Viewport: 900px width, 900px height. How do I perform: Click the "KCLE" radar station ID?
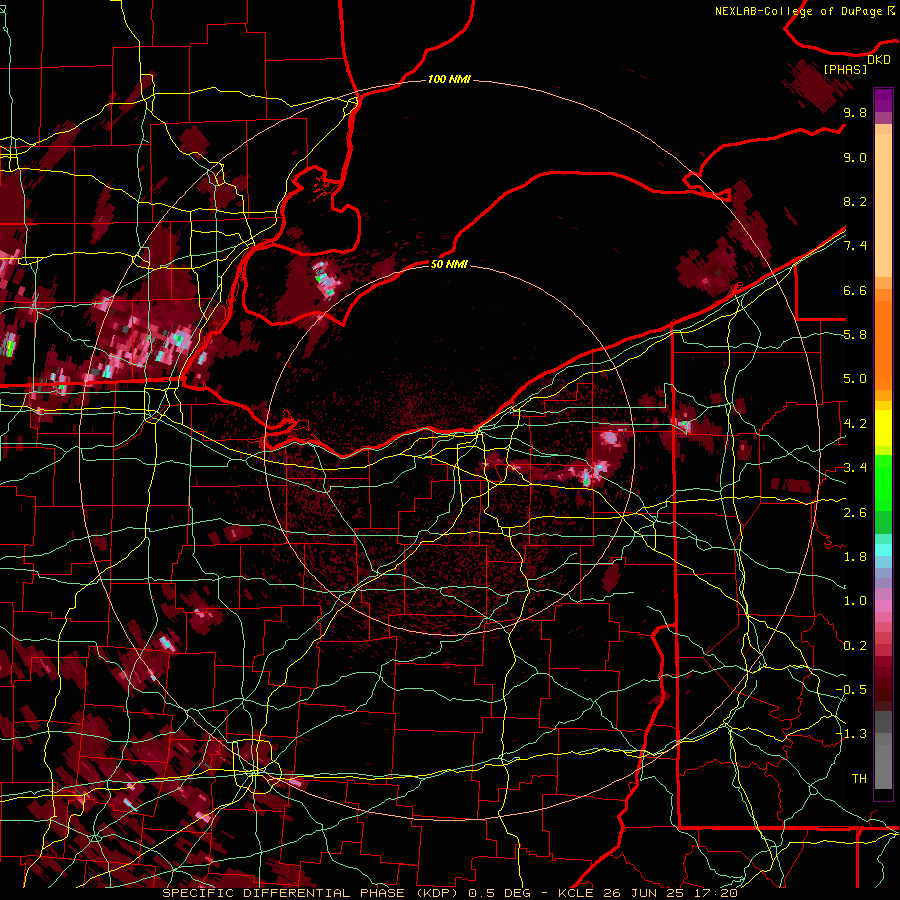tap(576, 893)
